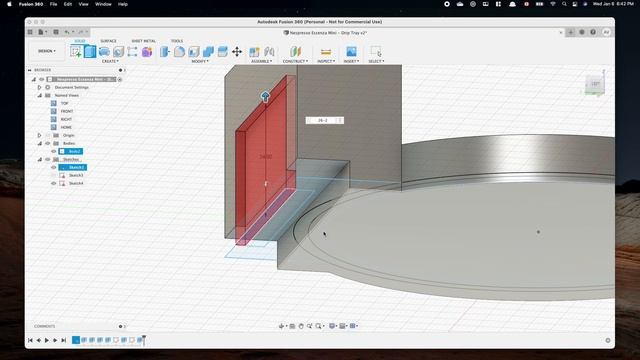Viewport: 640px width, 360px height.
Task: Open the Modify dropdown menu
Action: [200, 61]
